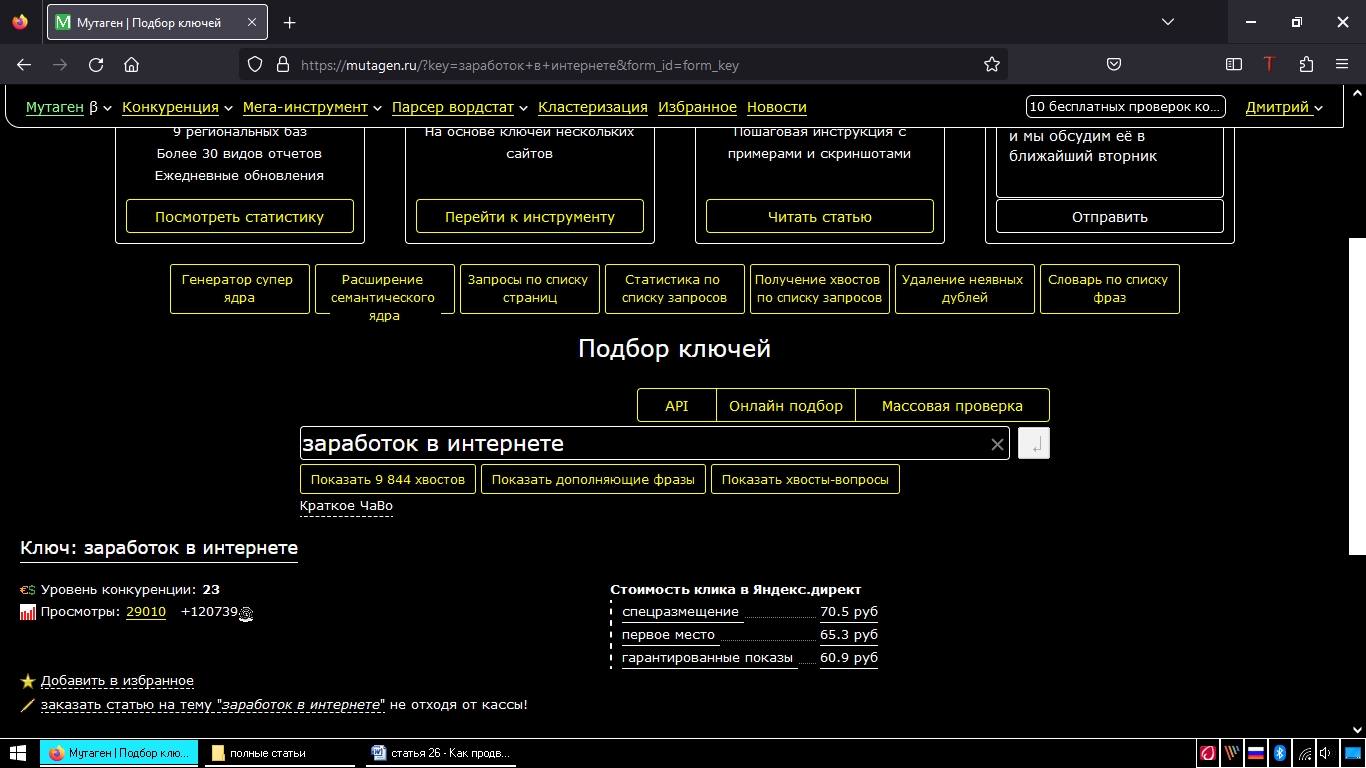Open the Новости menu item
Image resolution: width=1366 pixels, height=768 pixels.
777,107
